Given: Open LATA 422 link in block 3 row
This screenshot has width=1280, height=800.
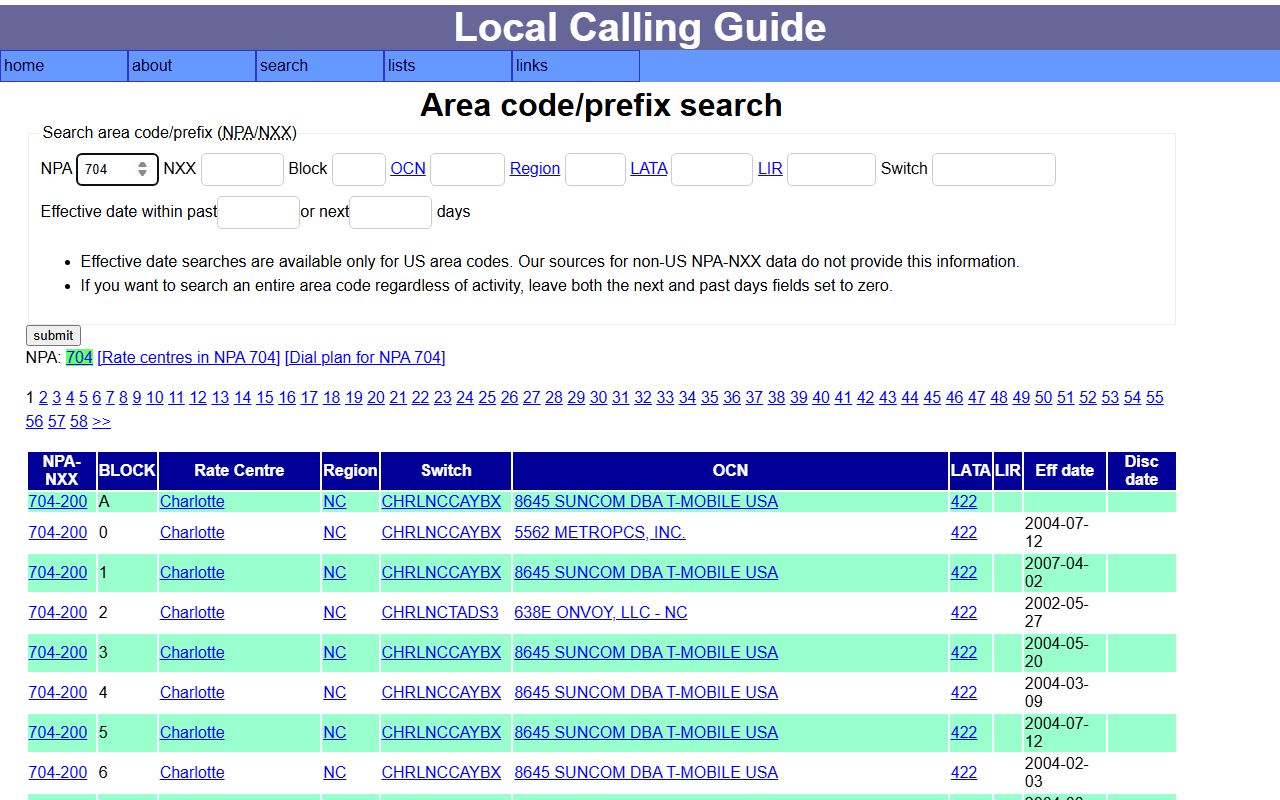Looking at the screenshot, I should (964, 653).
